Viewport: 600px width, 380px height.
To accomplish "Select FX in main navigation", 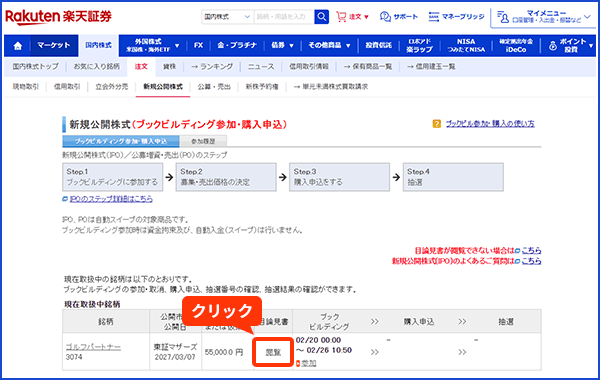I will pyautogui.click(x=198, y=46).
